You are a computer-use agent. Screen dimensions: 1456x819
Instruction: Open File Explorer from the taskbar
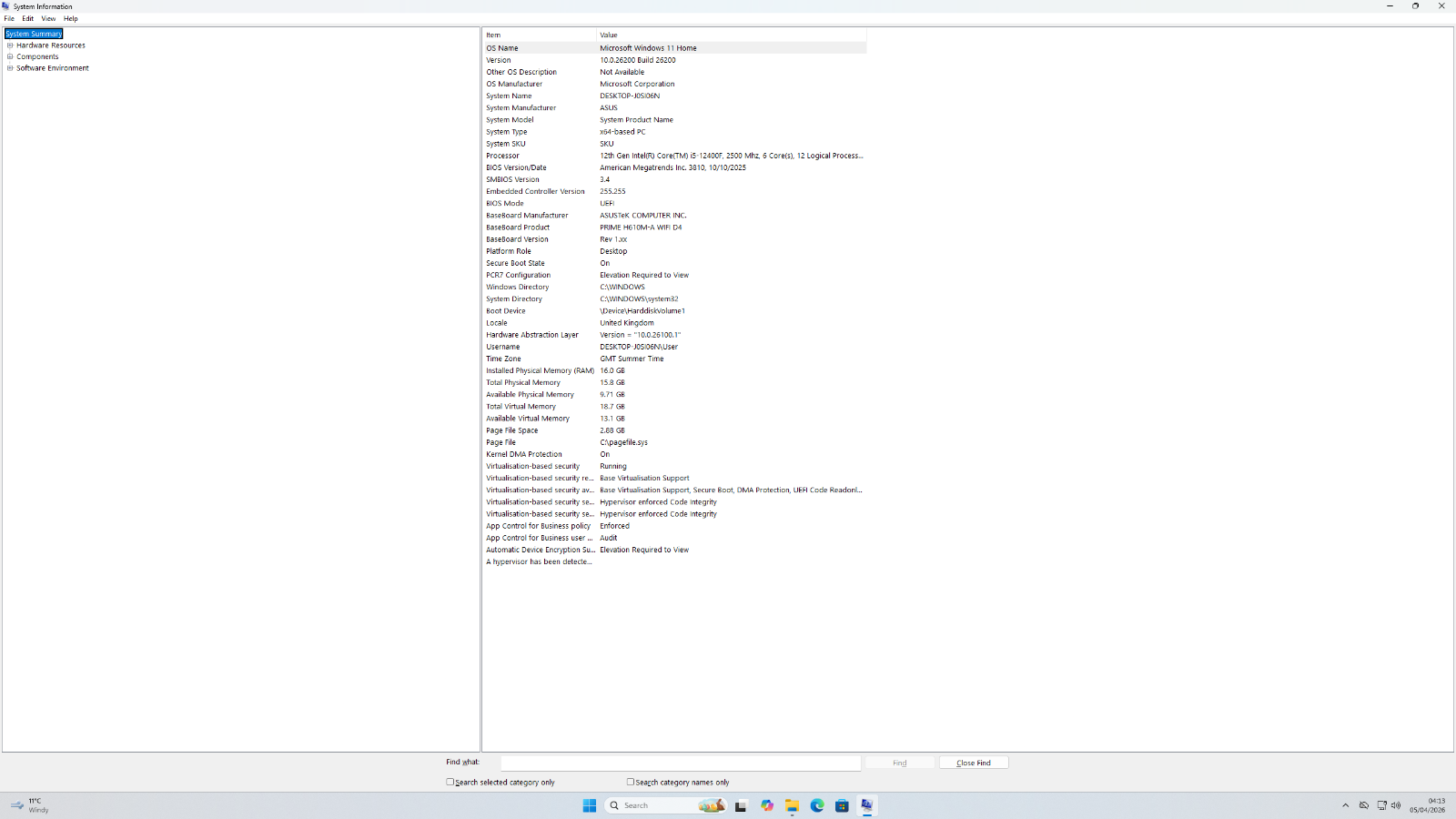click(793, 805)
